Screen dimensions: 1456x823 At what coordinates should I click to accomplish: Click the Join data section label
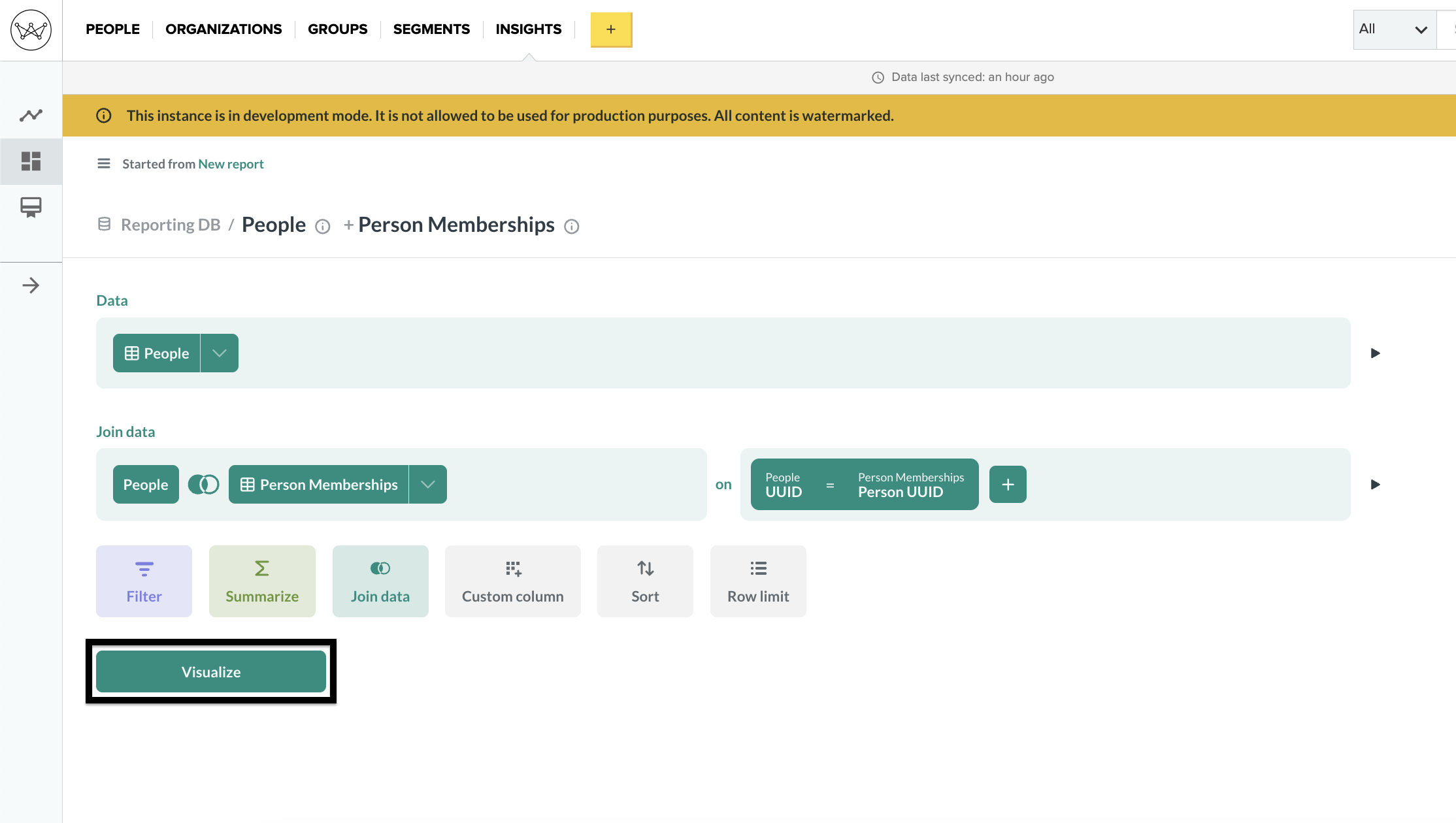coord(125,432)
